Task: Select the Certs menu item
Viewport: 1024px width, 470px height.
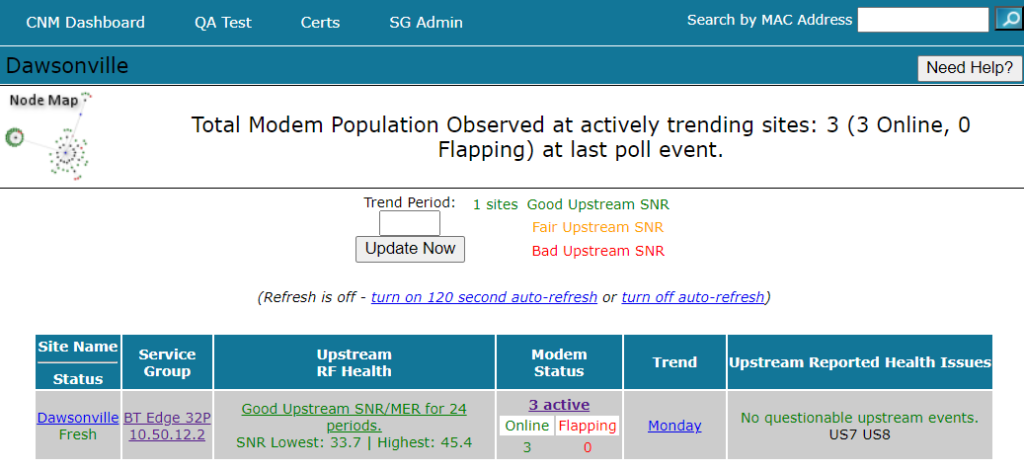Action: point(320,22)
